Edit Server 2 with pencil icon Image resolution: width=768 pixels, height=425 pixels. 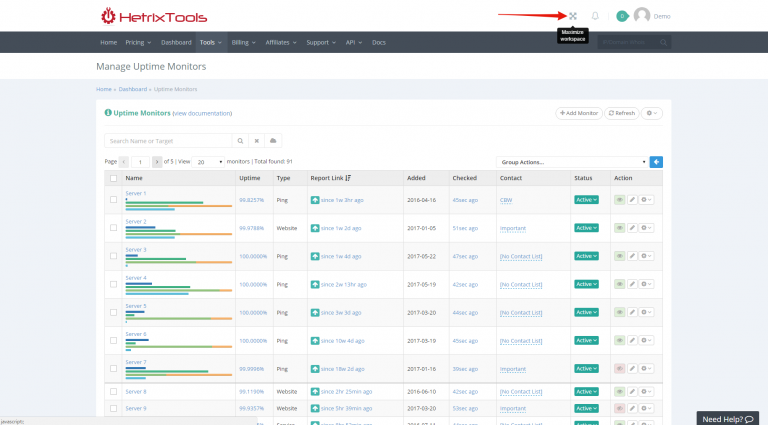pyautogui.click(x=632, y=228)
